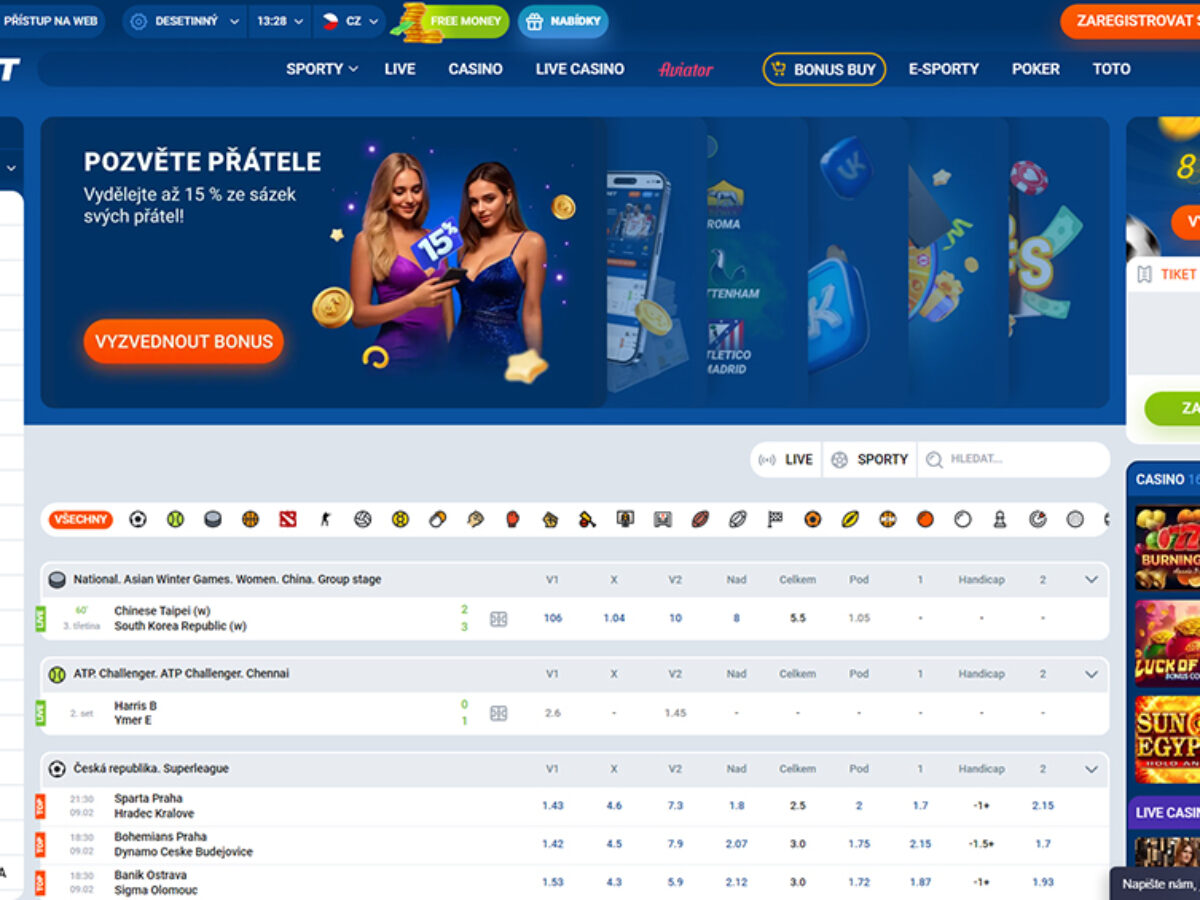Activate the VŠECHNY sports filter
This screenshot has width=1200, height=900.
(79, 519)
